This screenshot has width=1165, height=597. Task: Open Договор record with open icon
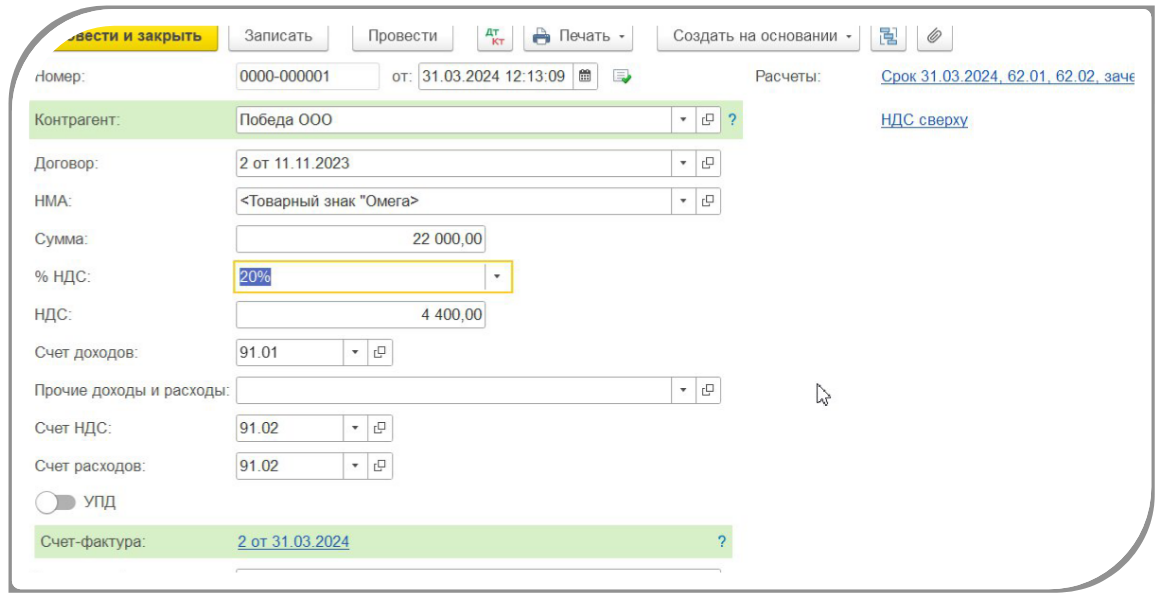coord(707,163)
